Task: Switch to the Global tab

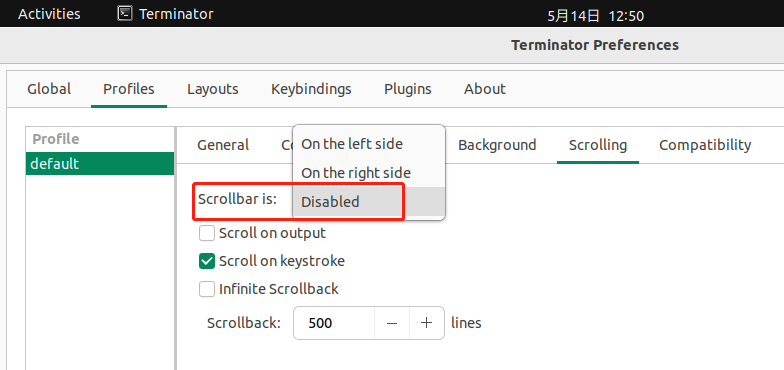Action: coord(49,89)
